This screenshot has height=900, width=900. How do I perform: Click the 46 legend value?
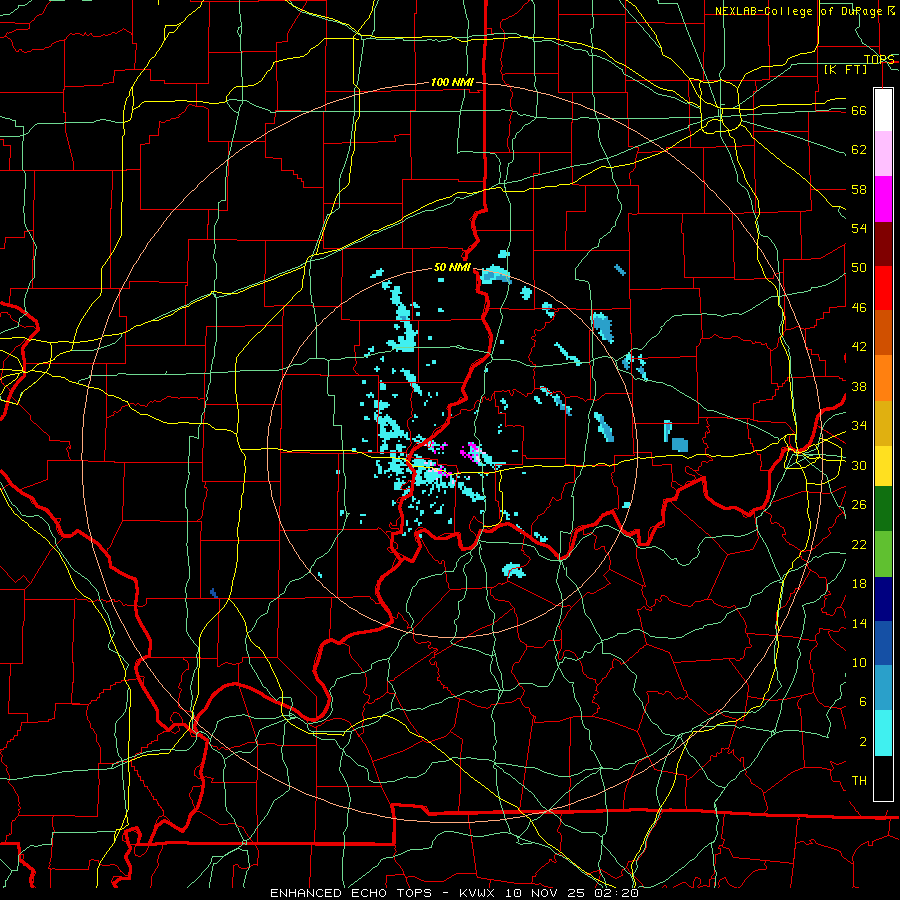859,308
